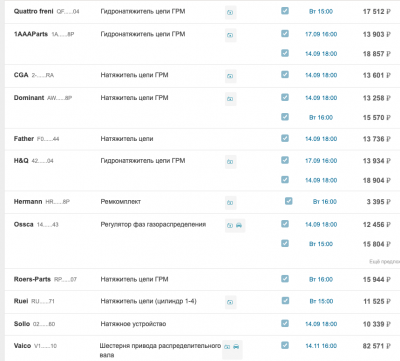
Task: Select Ruei brand name
Action: [21, 301]
